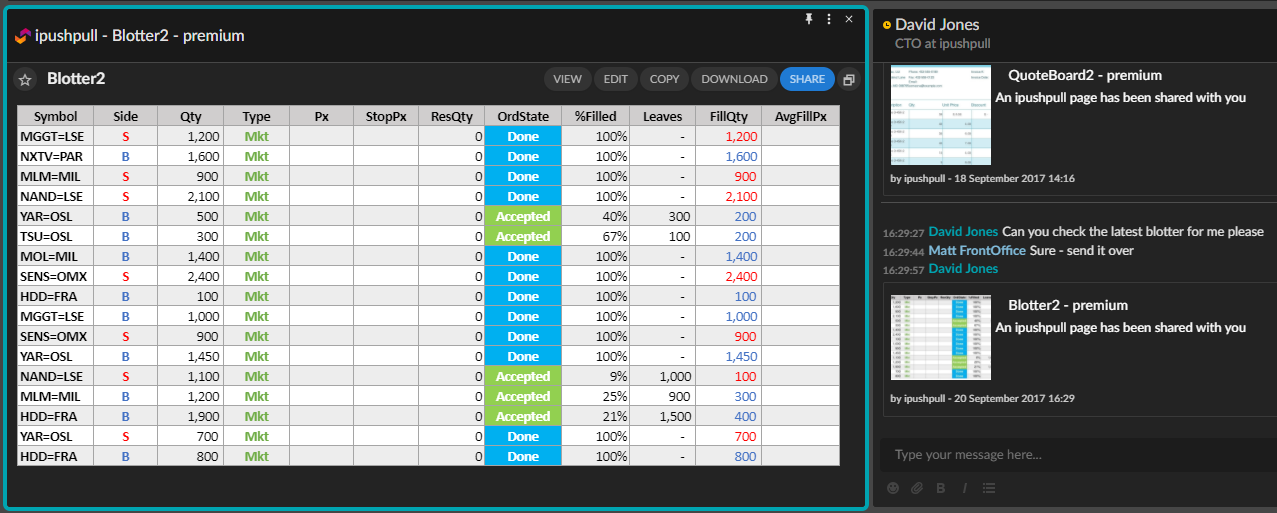The width and height of the screenshot is (1277, 513).
Task: Click the 'Matt FrontOffice' sender name
Action: click(x=977, y=250)
